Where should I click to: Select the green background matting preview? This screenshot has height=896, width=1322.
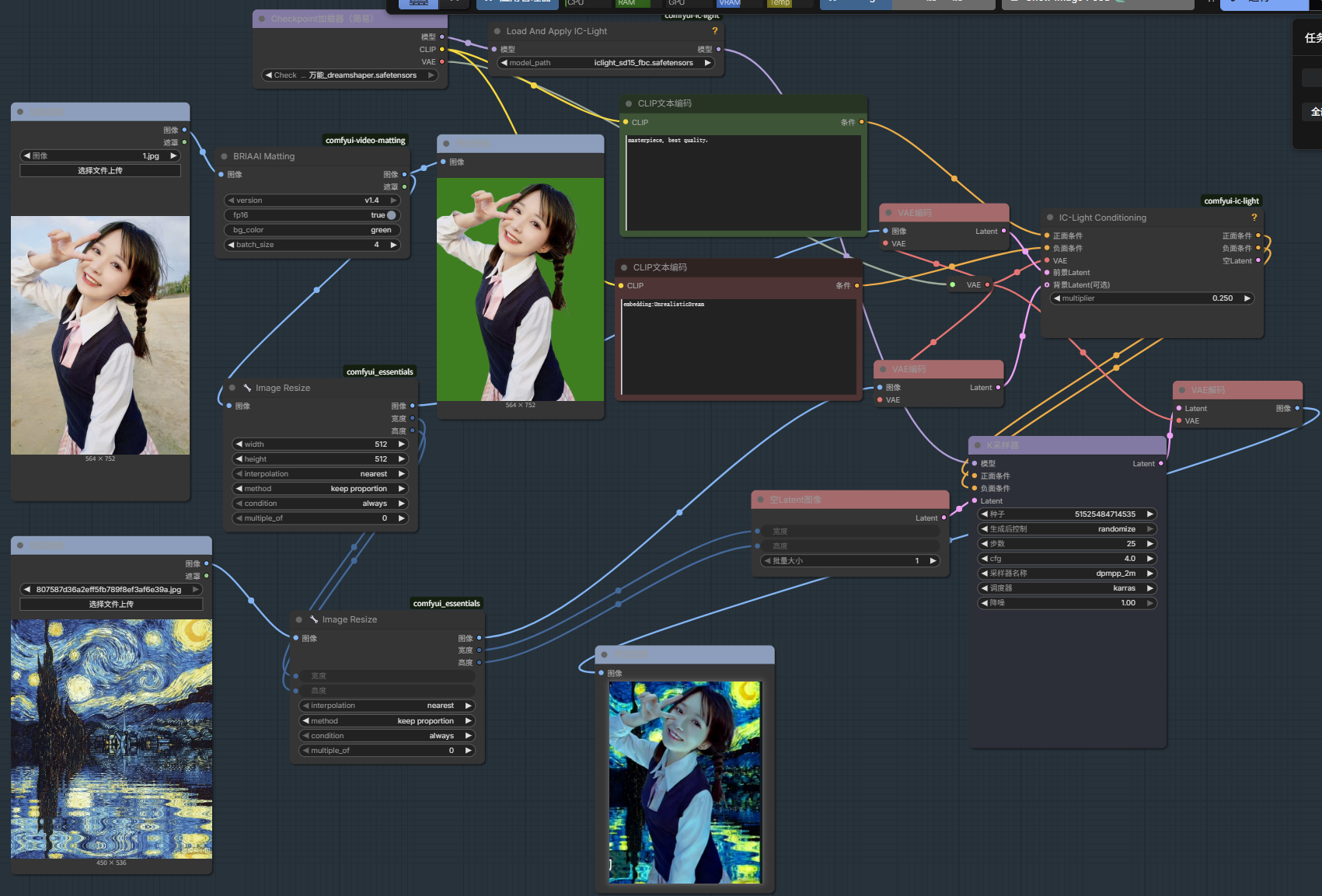pyautogui.click(x=520, y=289)
